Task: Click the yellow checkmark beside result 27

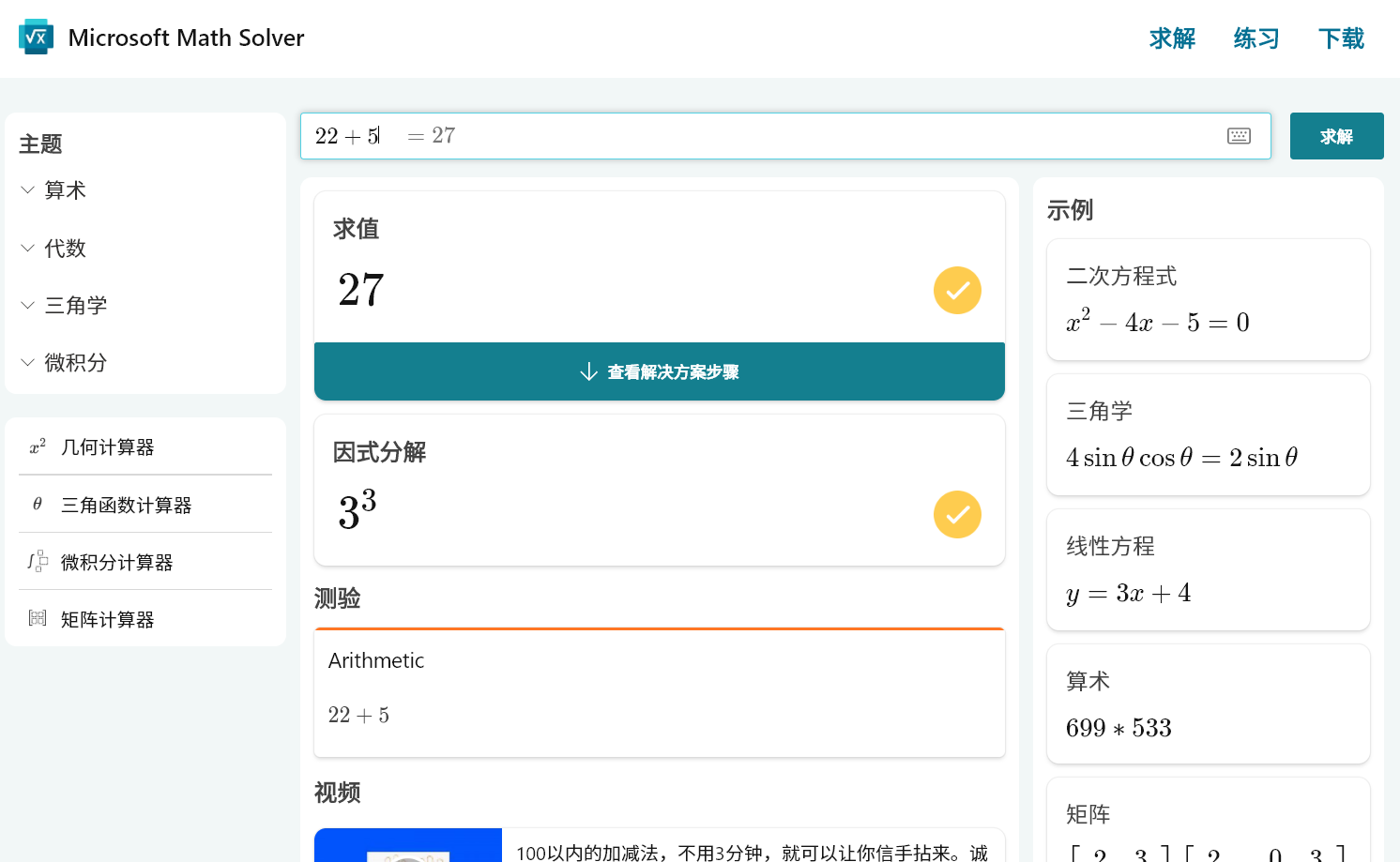Action: coord(957,291)
